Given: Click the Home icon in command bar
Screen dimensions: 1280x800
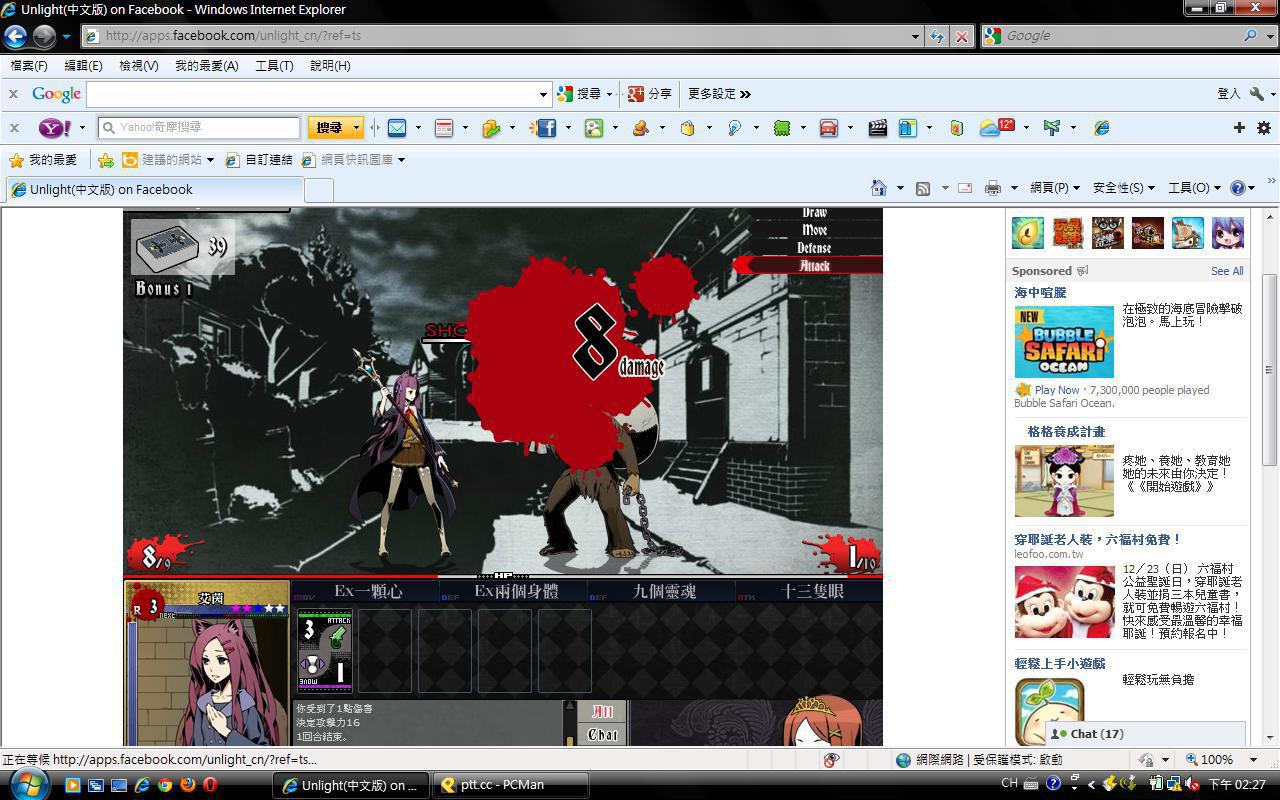Looking at the screenshot, I should [878, 188].
